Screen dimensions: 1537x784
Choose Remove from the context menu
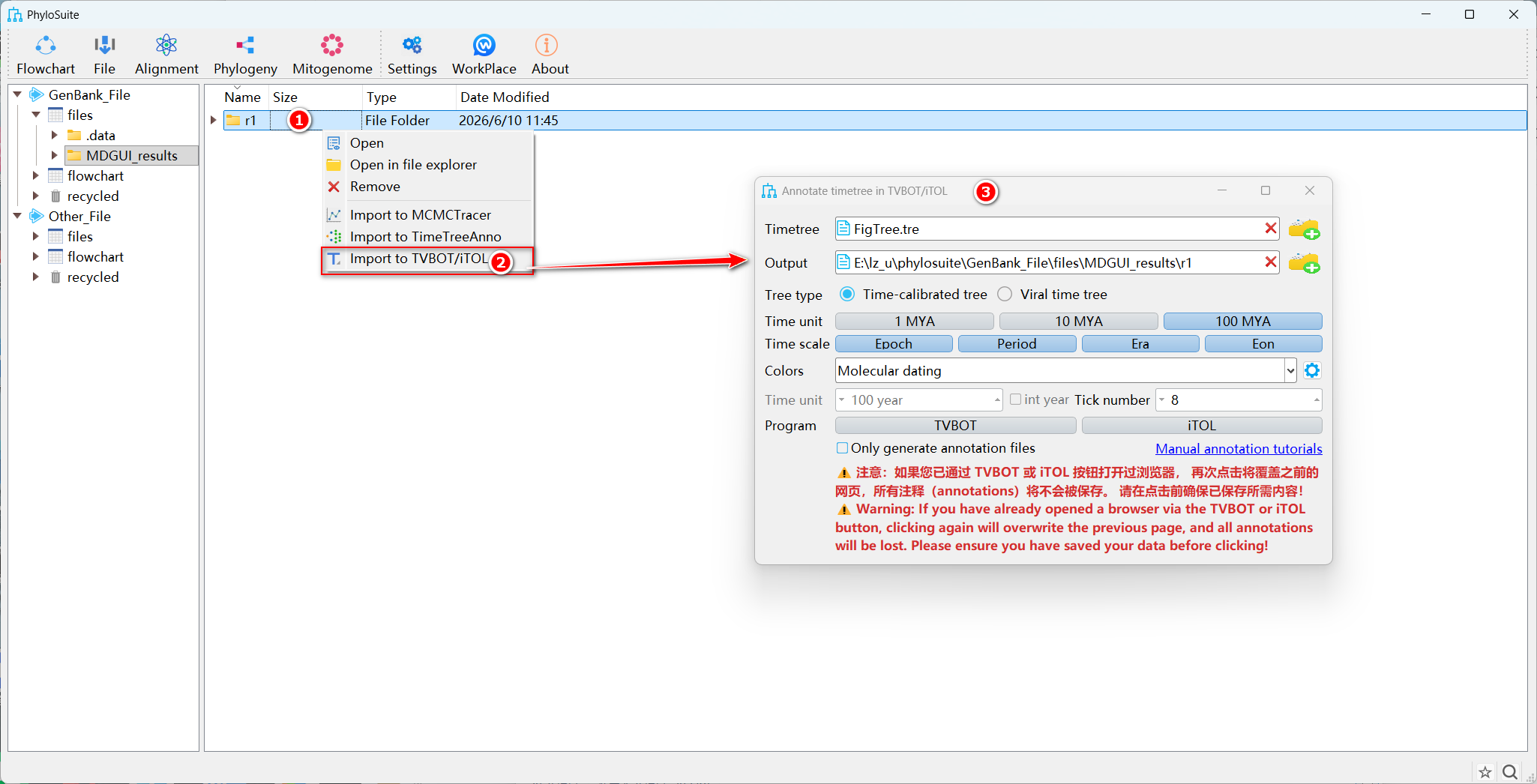(427, 187)
